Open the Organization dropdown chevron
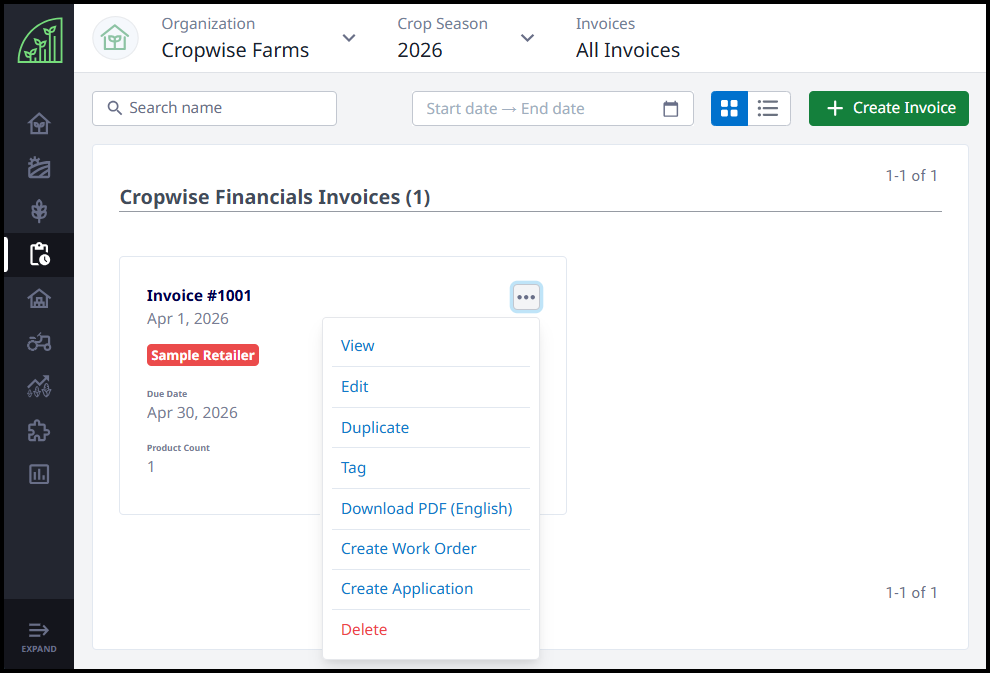The width and height of the screenshot is (990, 673). (349, 38)
